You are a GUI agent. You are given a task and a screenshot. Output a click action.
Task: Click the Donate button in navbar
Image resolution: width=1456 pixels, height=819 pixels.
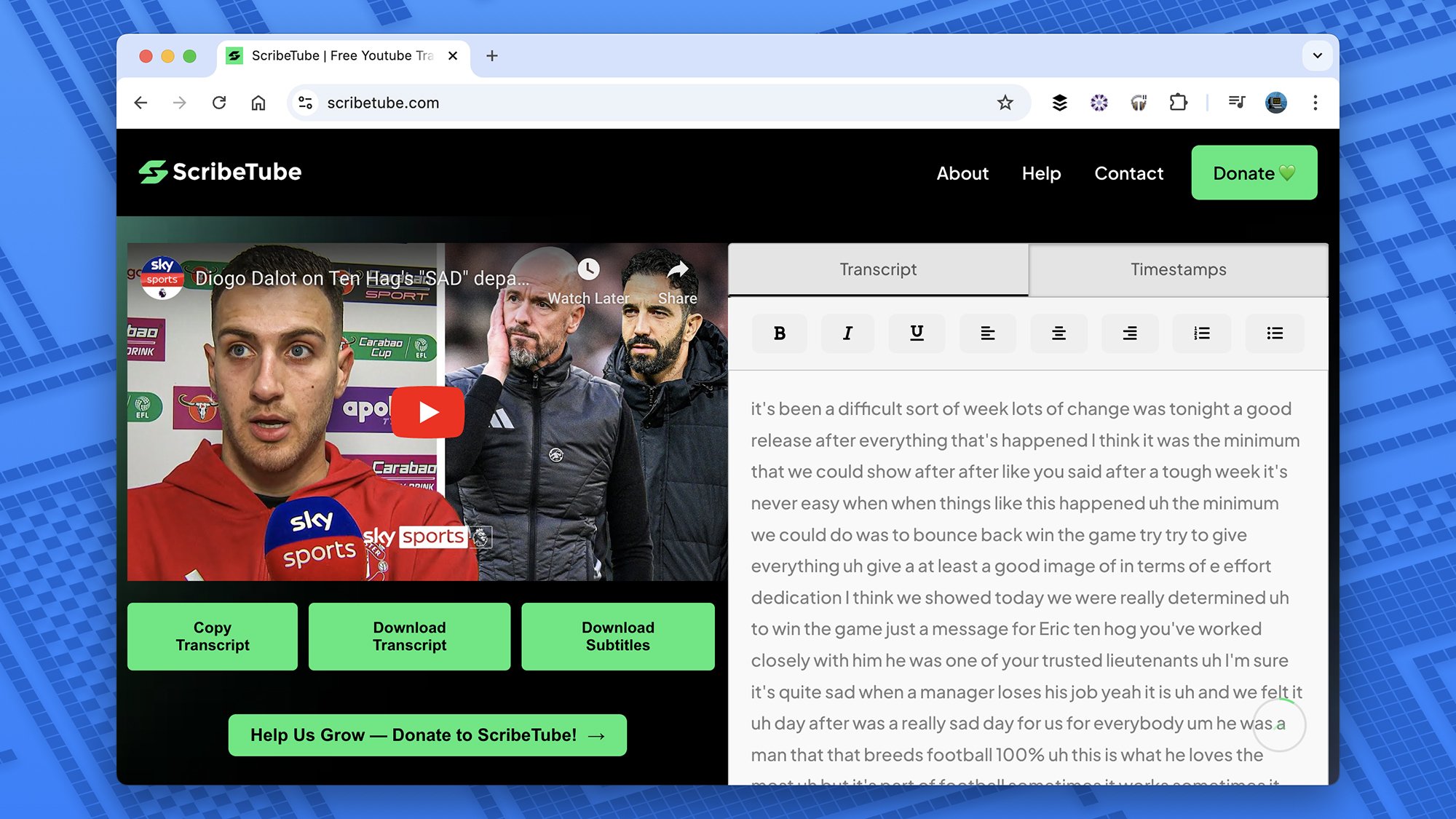point(1254,173)
